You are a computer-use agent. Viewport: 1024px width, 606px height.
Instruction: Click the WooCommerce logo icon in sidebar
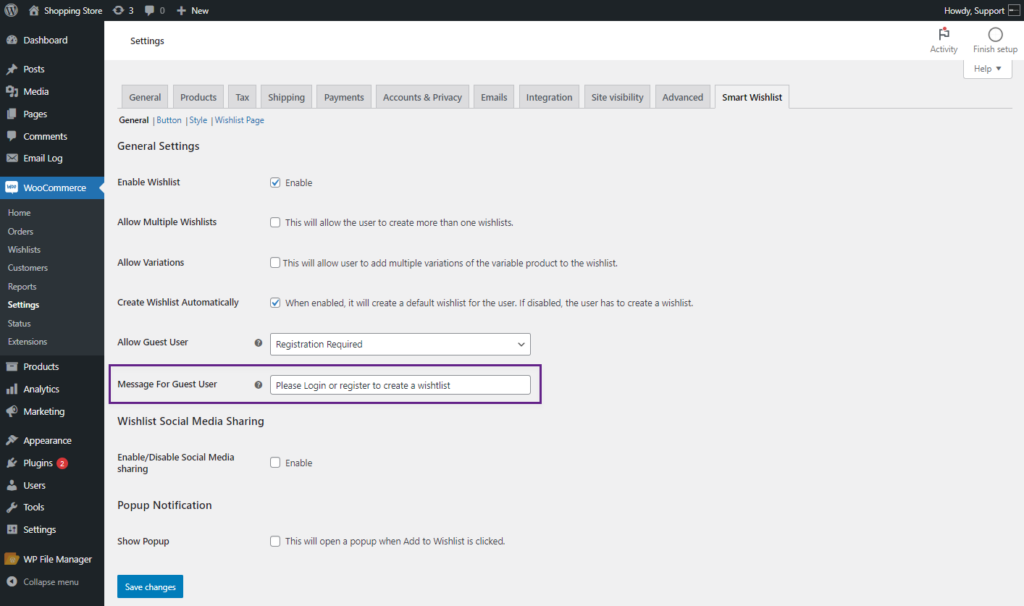coord(12,187)
